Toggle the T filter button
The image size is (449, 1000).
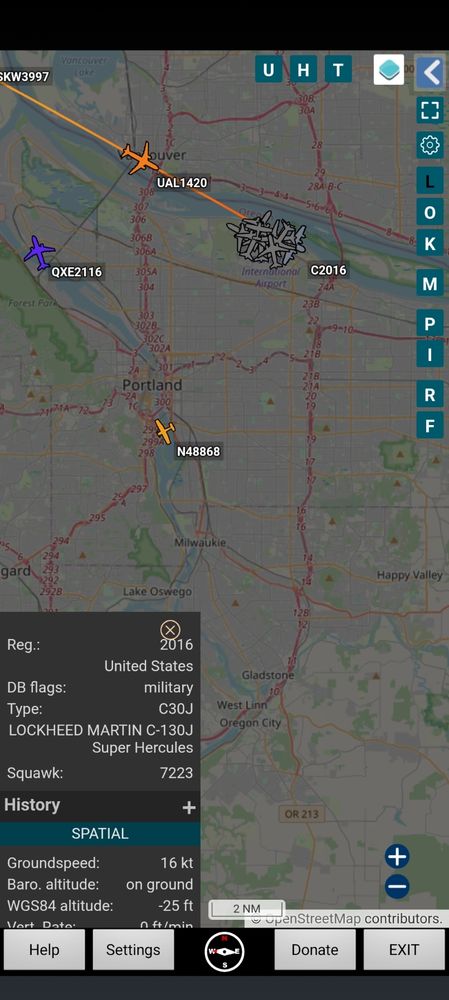338,70
